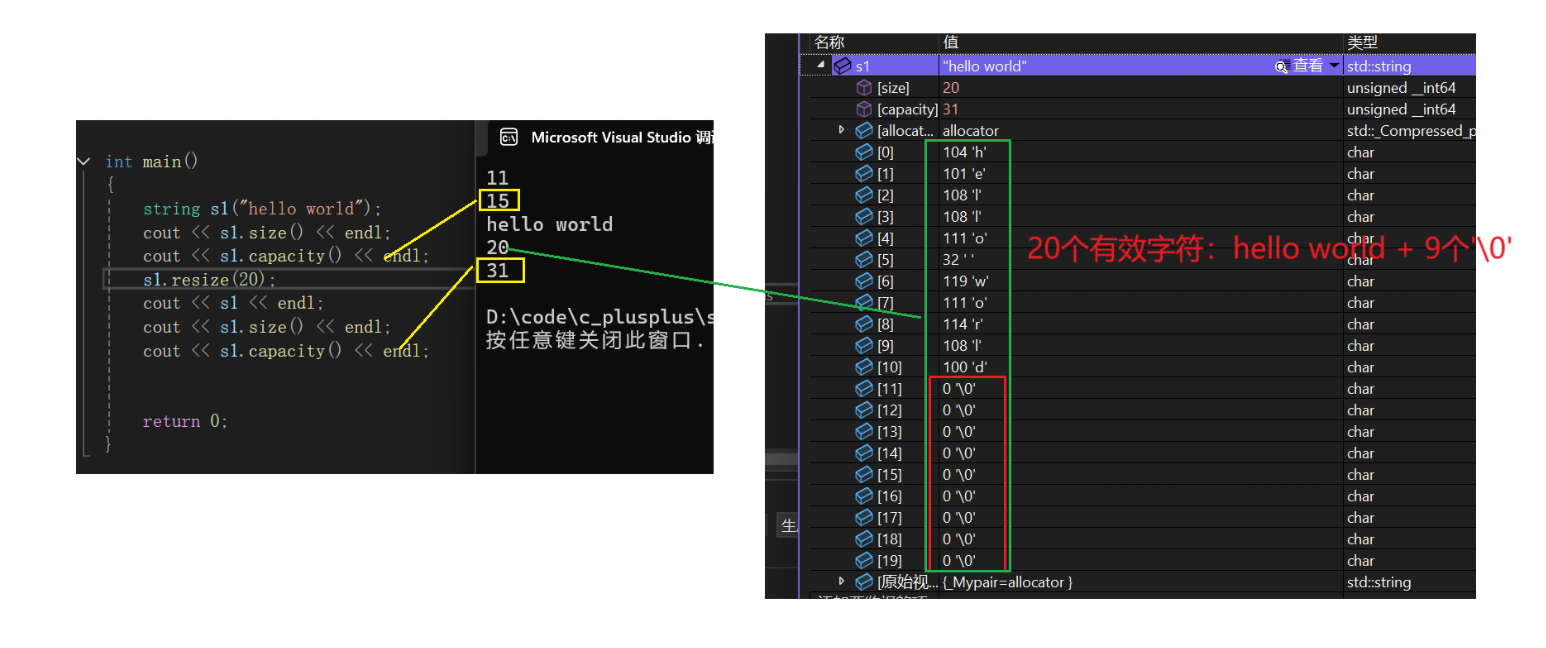The height and width of the screenshot is (648, 1546).
Task: Click the int main() declaration
Action: click(x=151, y=161)
